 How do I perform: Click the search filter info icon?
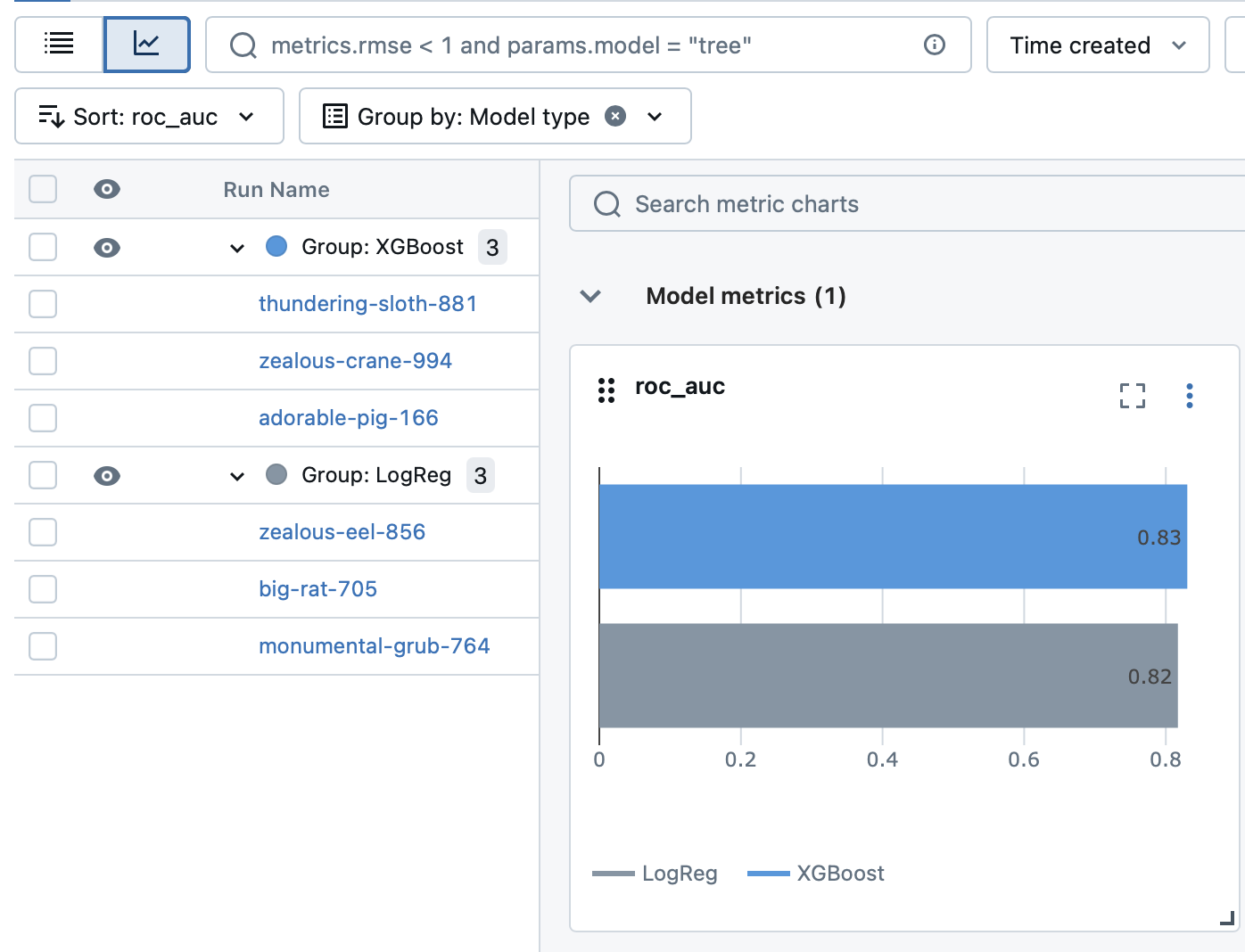934,45
